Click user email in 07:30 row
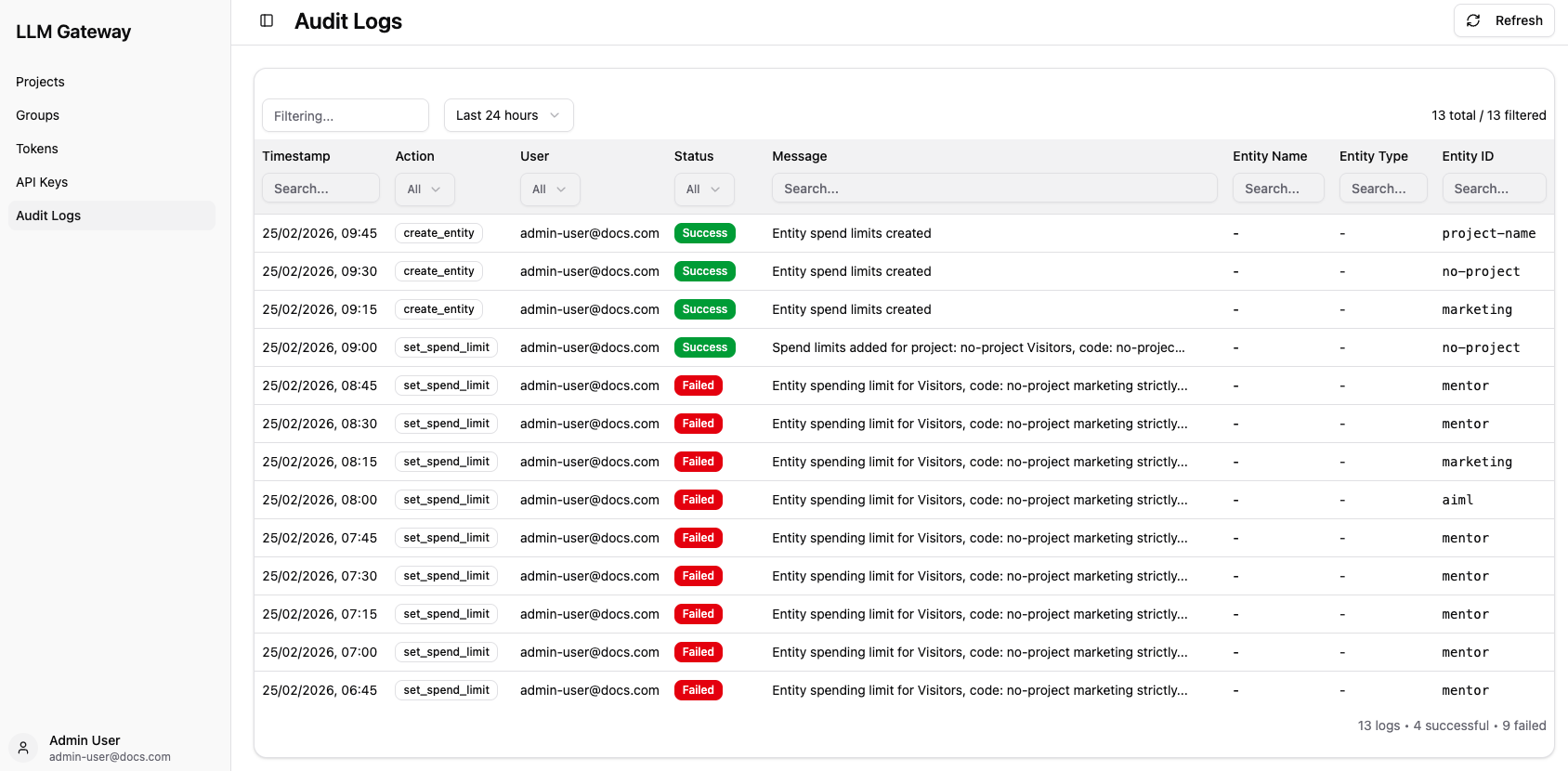Image resolution: width=1568 pixels, height=771 pixels. pyautogui.click(x=590, y=576)
